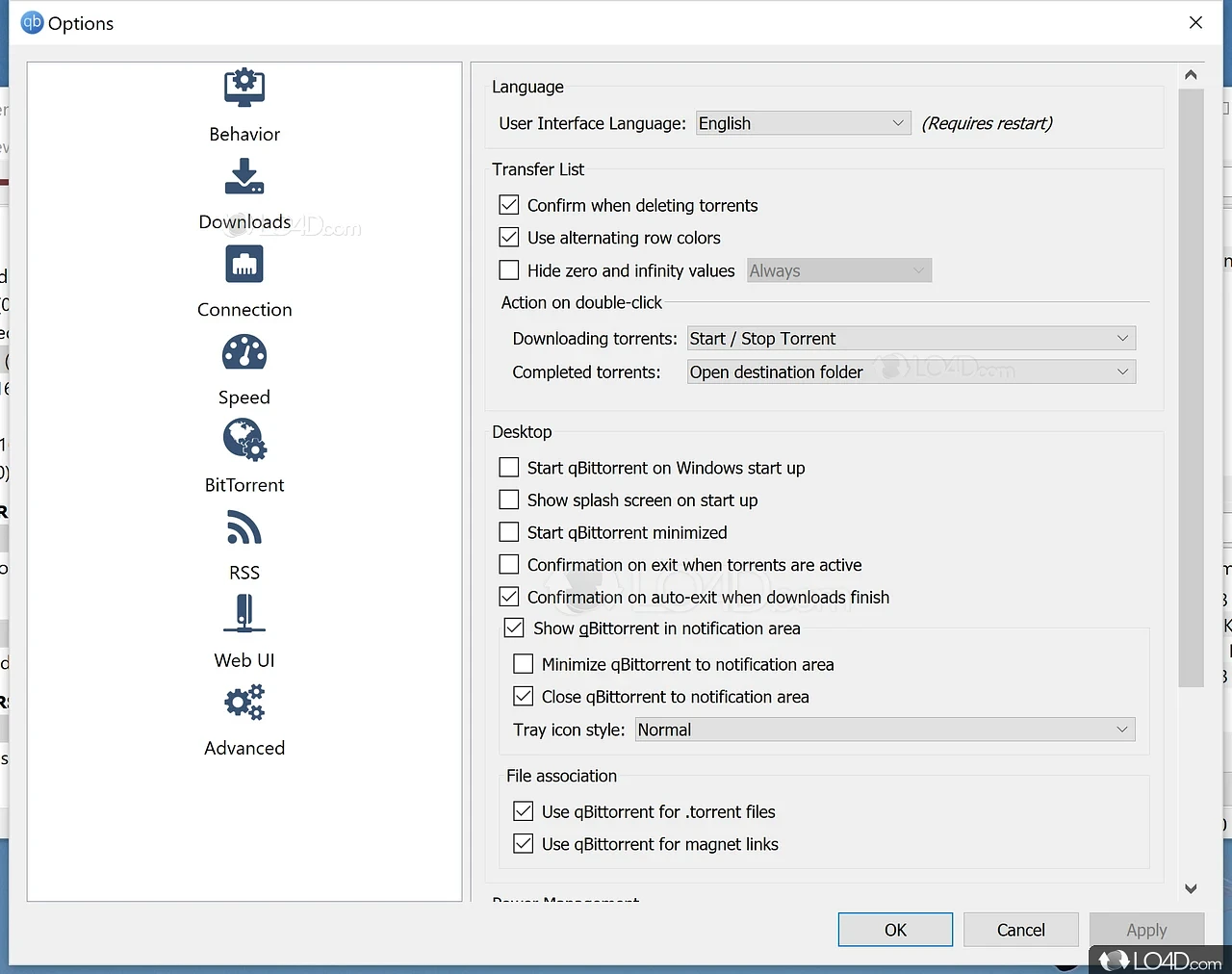Check Start qBittorrent minimized
Screen dimensions: 1232x974
509,532
